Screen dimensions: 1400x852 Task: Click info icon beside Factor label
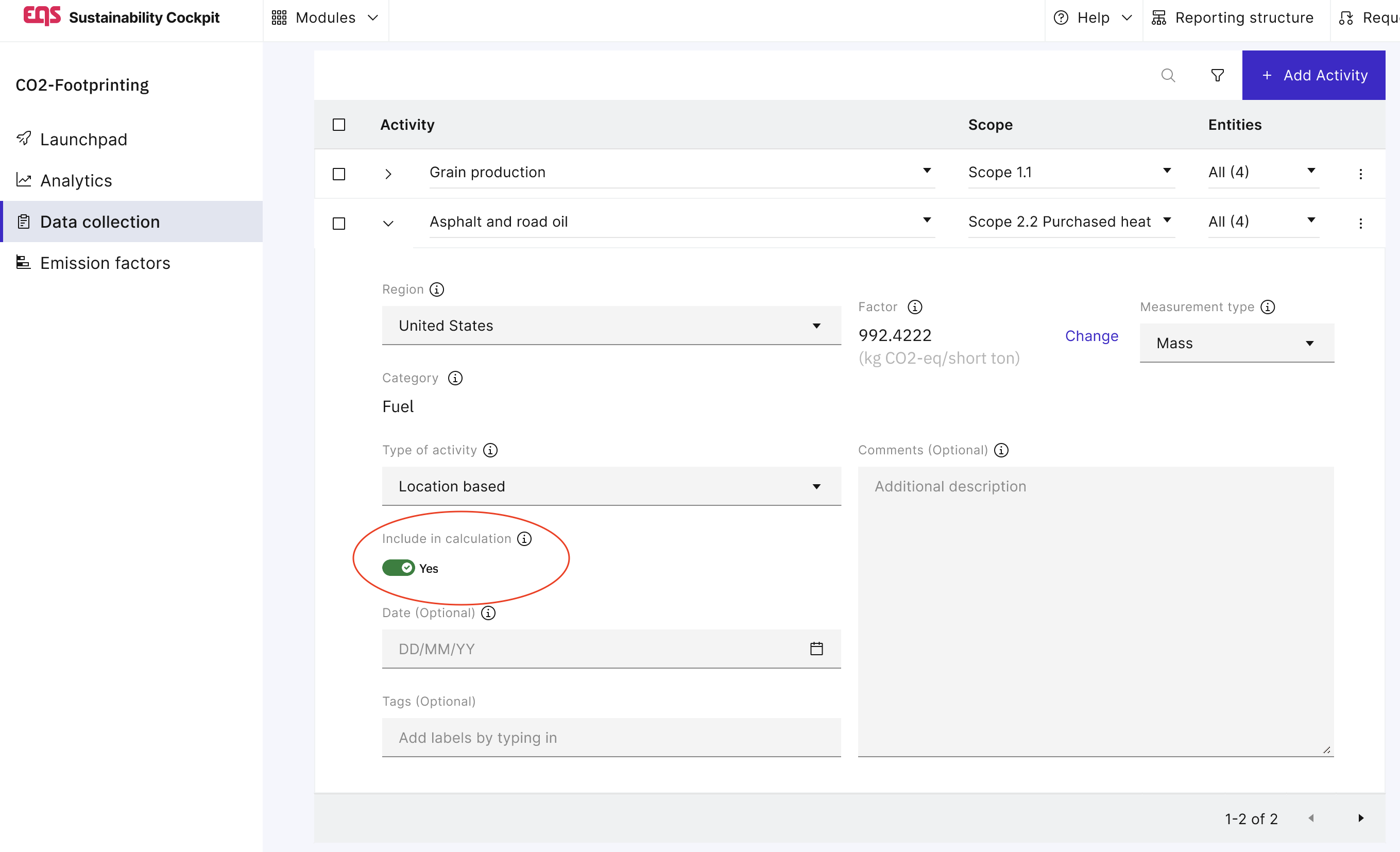point(914,307)
